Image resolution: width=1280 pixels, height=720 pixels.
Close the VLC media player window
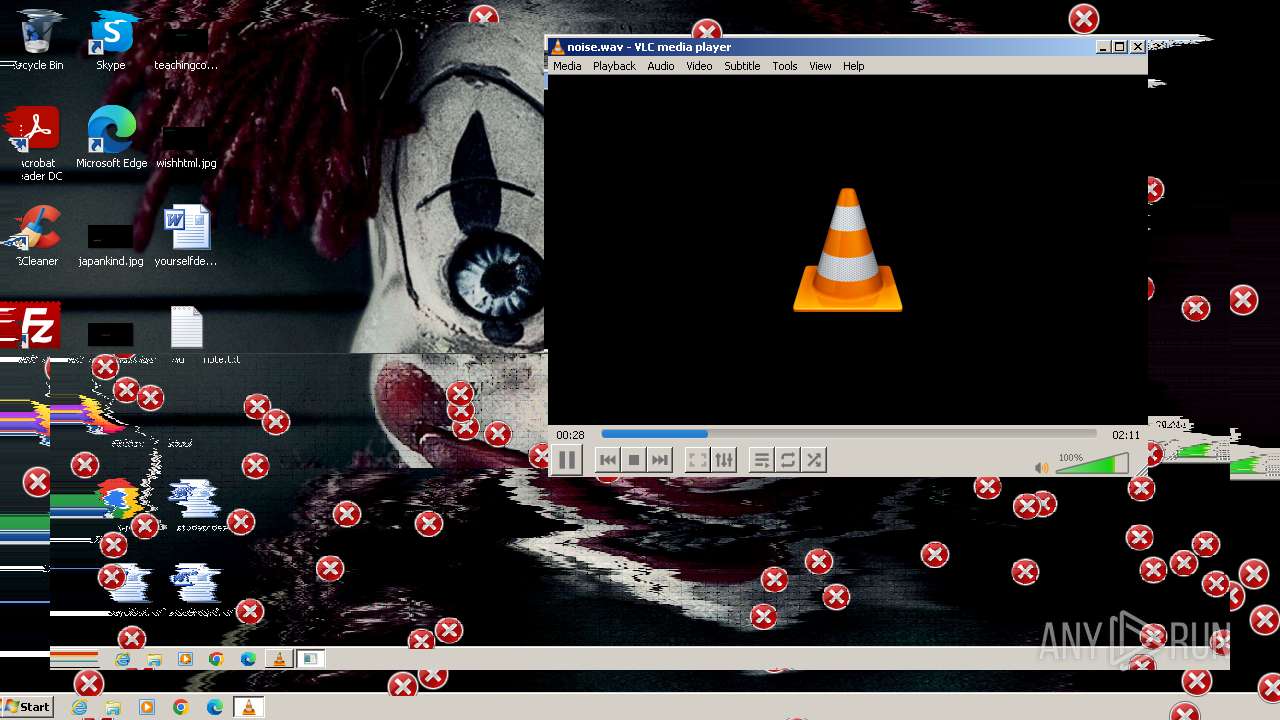pyautogui.click(x=1137, y=47)
